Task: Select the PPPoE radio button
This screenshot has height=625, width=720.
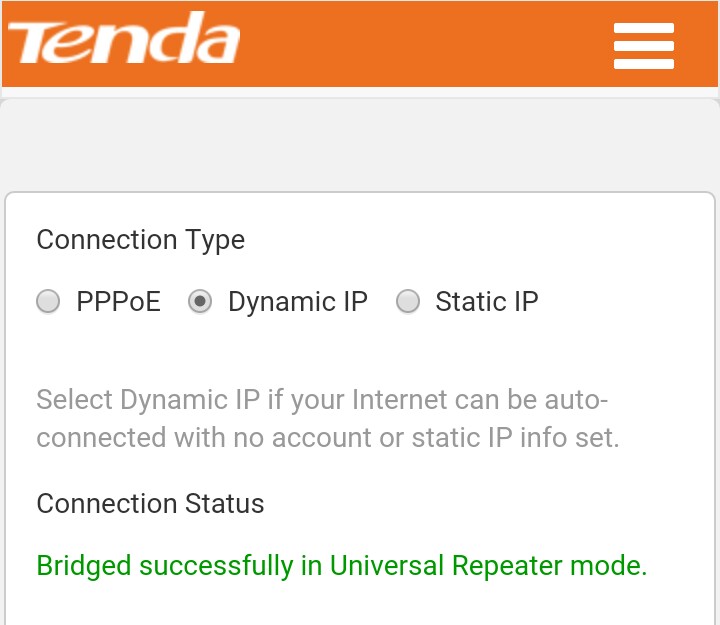Action: (x=48, y=301)
